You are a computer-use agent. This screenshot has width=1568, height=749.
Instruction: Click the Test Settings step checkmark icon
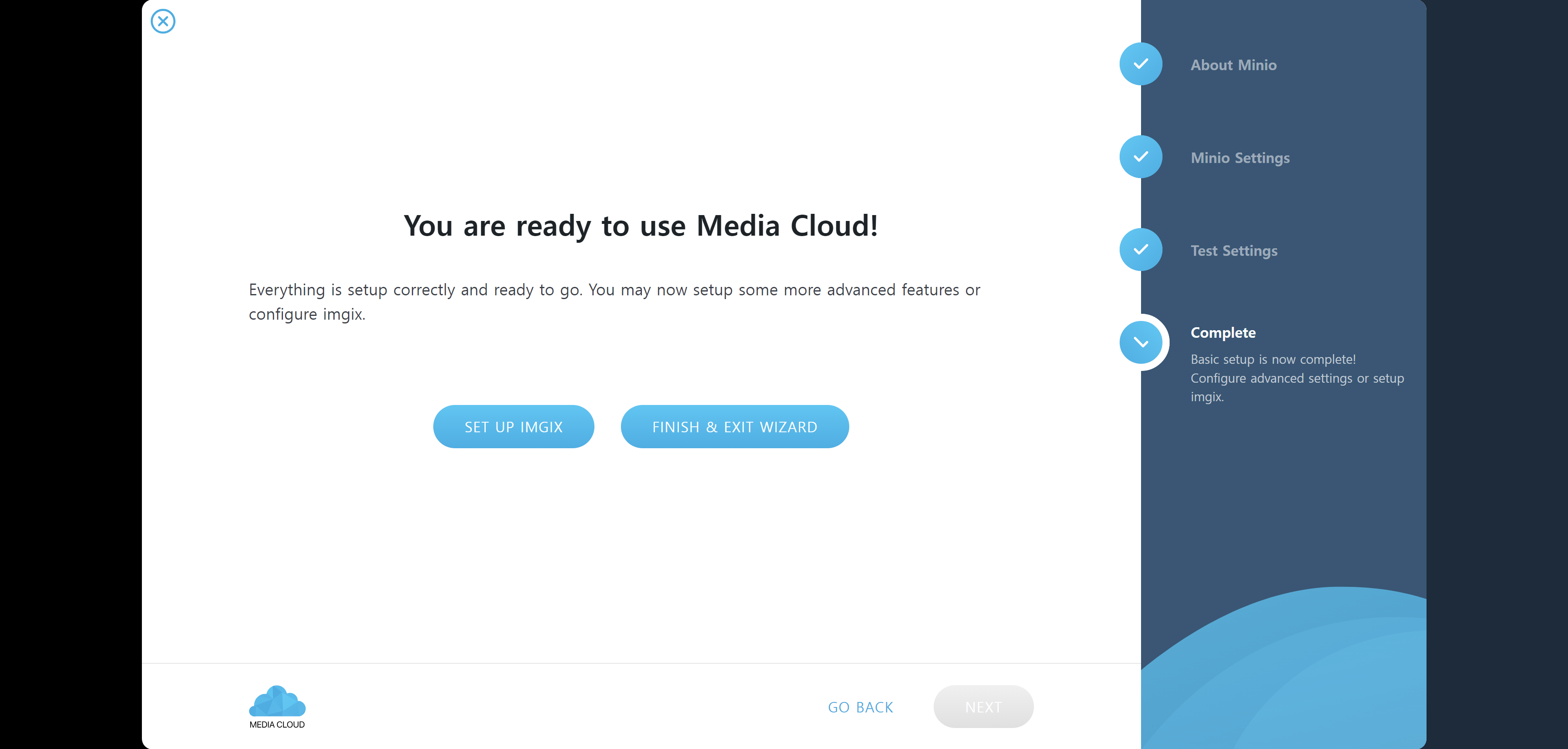[1141, 250]
